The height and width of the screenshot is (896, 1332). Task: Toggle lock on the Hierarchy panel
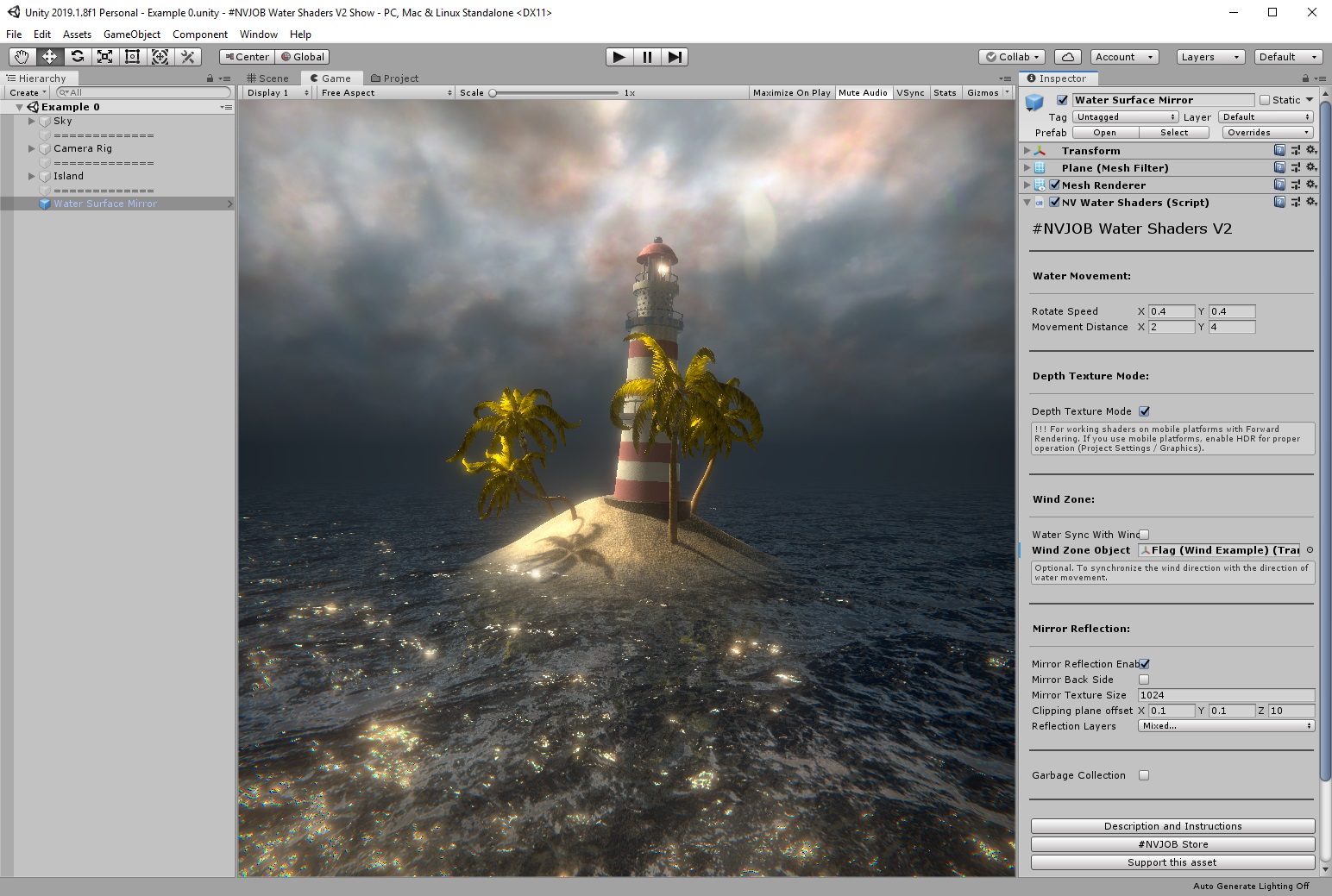point(210,78)
